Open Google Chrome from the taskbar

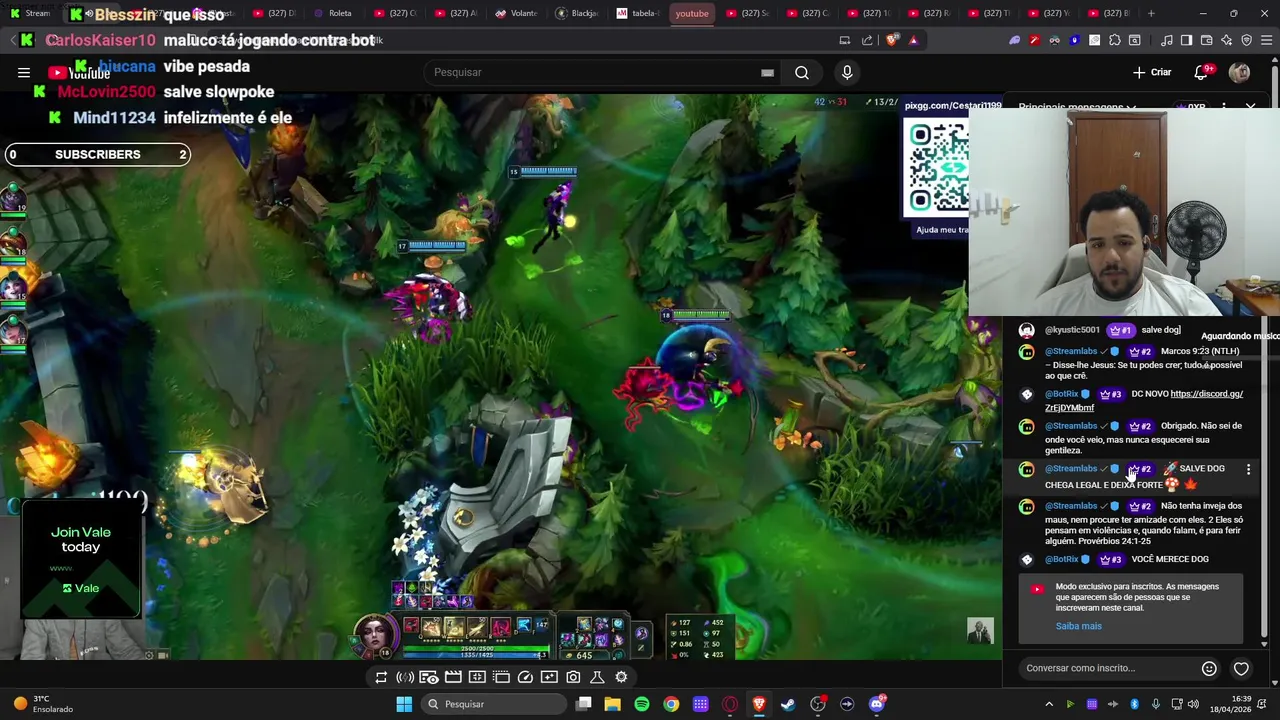tap(671, 704)
